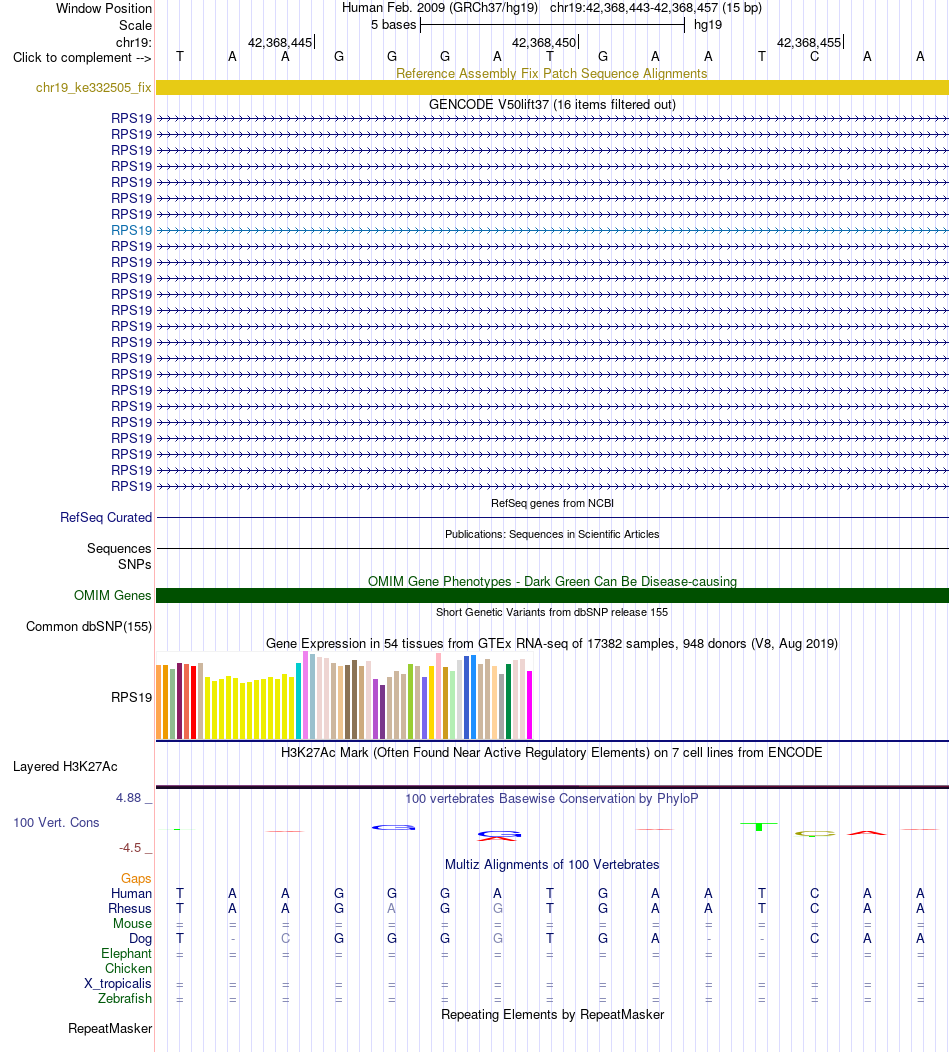Click the 'Zebrafish' species row label

125,998
